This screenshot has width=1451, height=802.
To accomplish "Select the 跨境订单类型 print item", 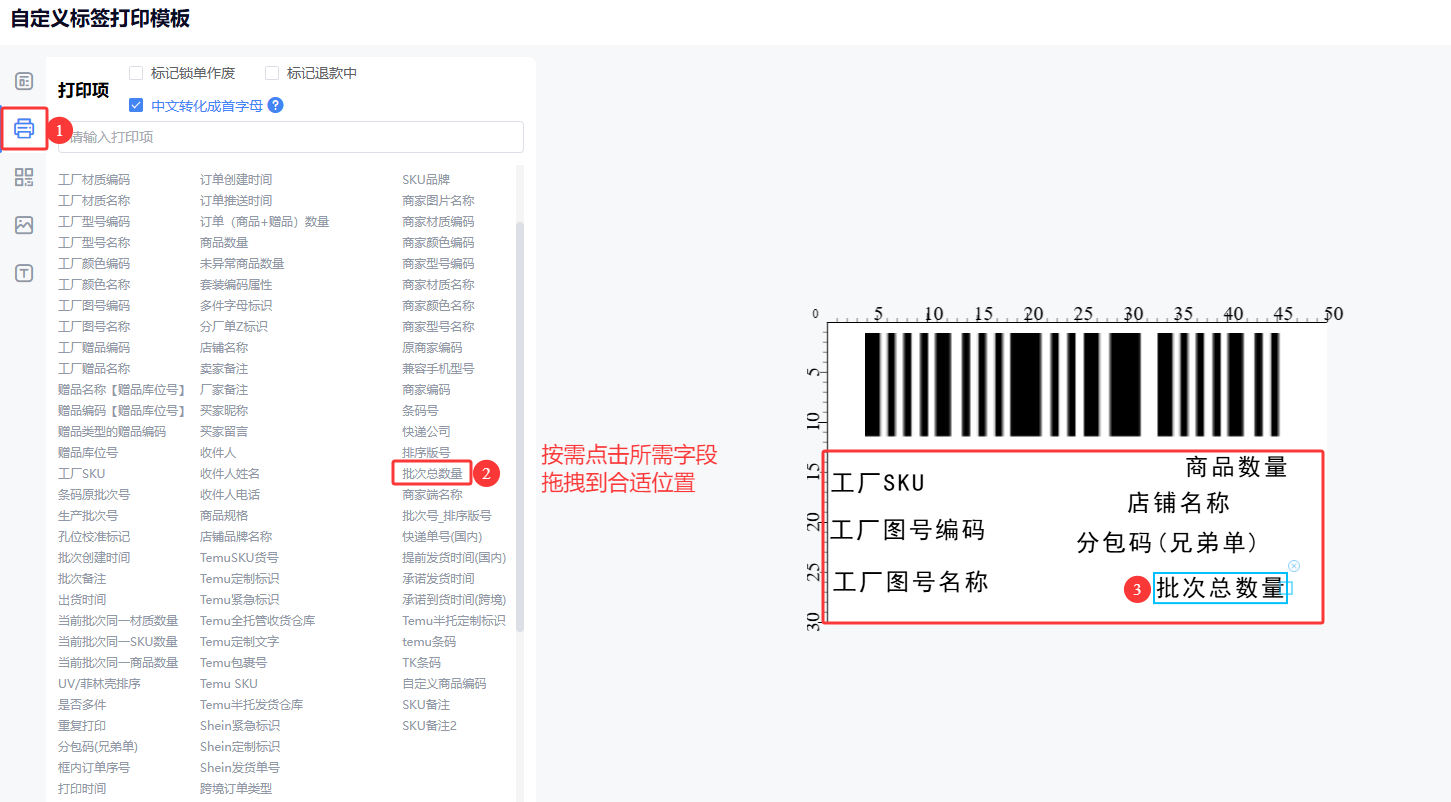I will pos(236,789).
